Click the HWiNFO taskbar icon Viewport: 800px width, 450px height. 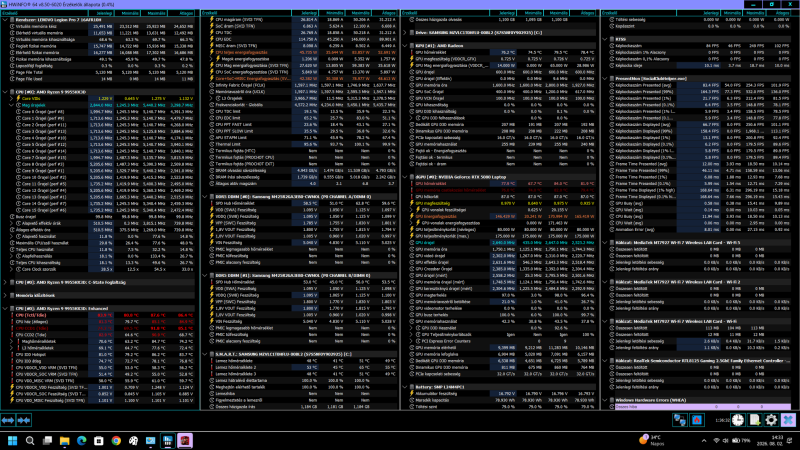pyautogui.click(x=167, y=440)
